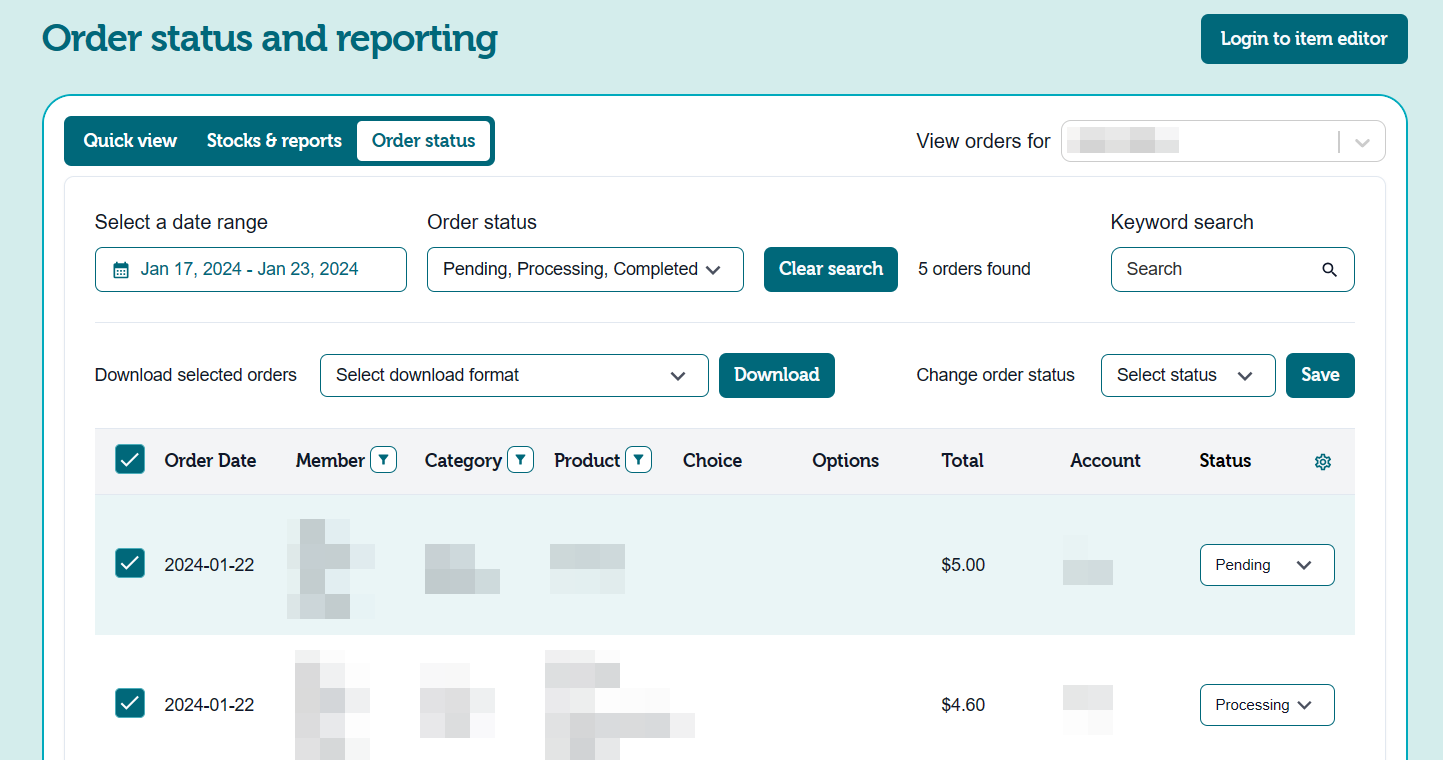Image resolution: width=1443 pixels, height=760 pixels.
Task: Click the Status column header
Action: pyautogui.click(x=1225, y=460)
